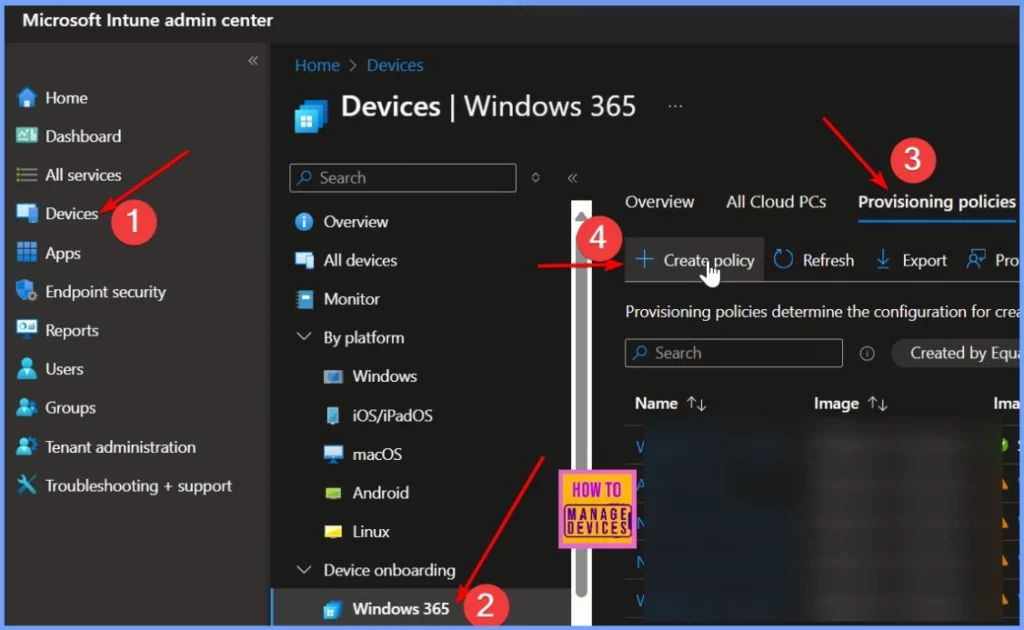
Task: Click the Windows 365 icon under Device onboarding
Action: [332, 609]
